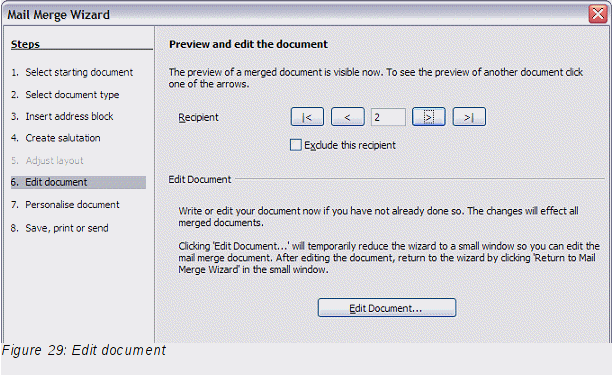Screen dimensions: 612x376
Task: Click the Steps heading
Action: pyautogui.click(x=25, y=44)
